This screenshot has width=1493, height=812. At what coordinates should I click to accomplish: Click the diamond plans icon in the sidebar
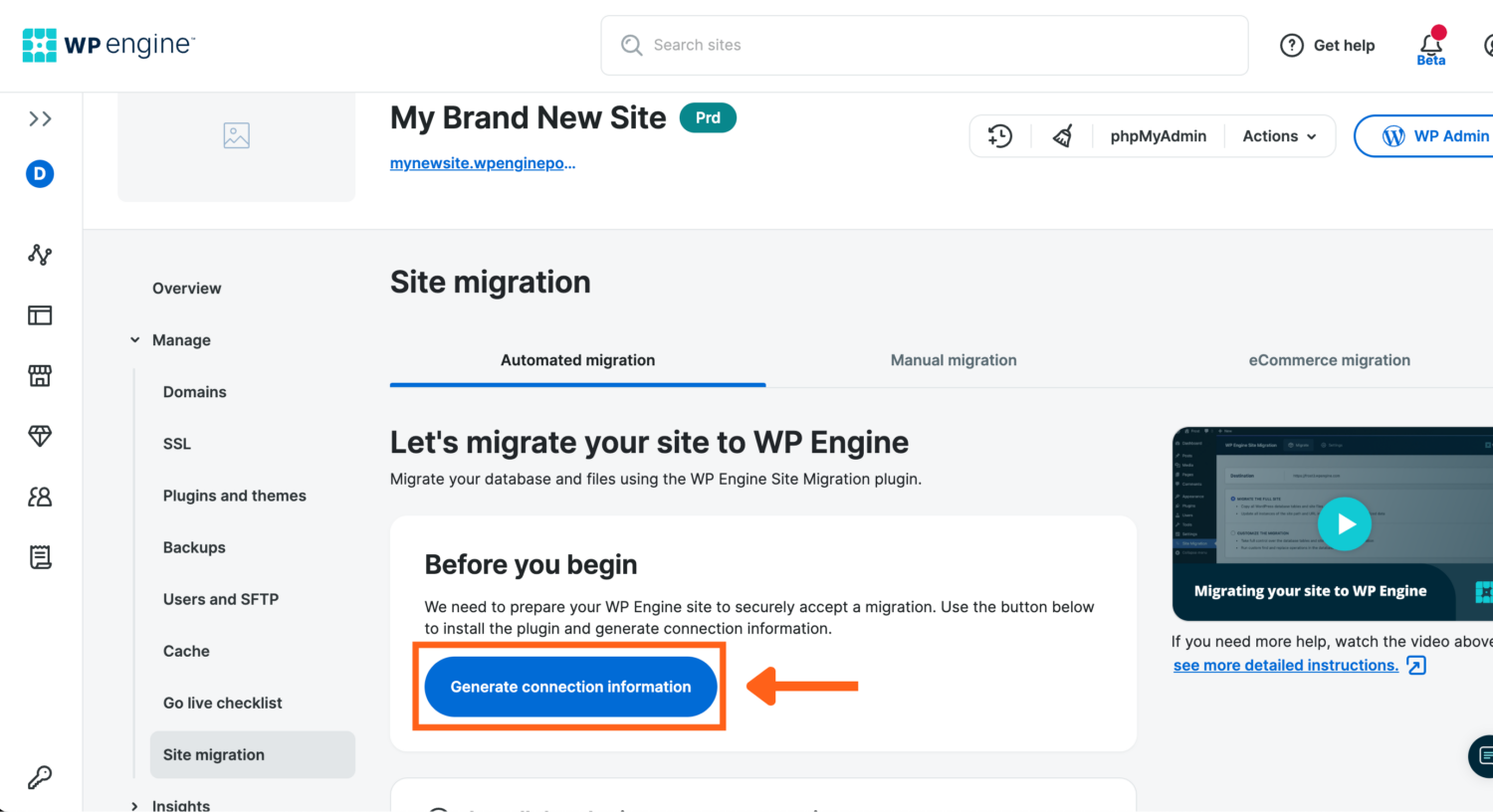40,436
